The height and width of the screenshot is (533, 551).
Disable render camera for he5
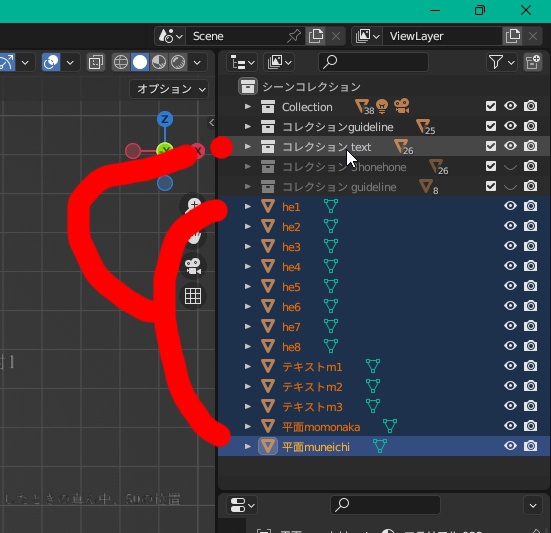pos(530,286)
